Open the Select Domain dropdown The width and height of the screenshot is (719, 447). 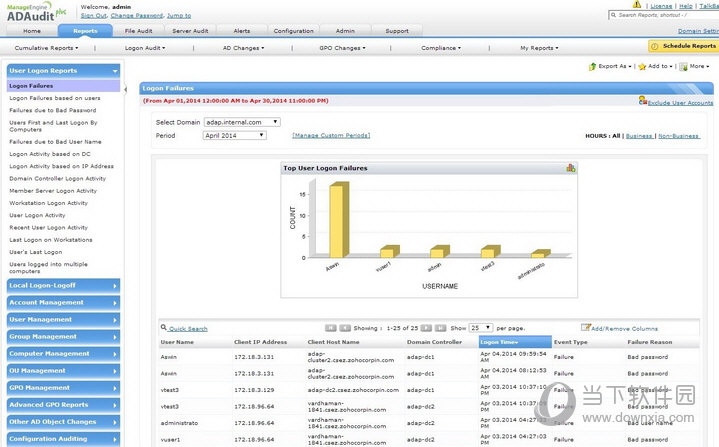(242, 122)
